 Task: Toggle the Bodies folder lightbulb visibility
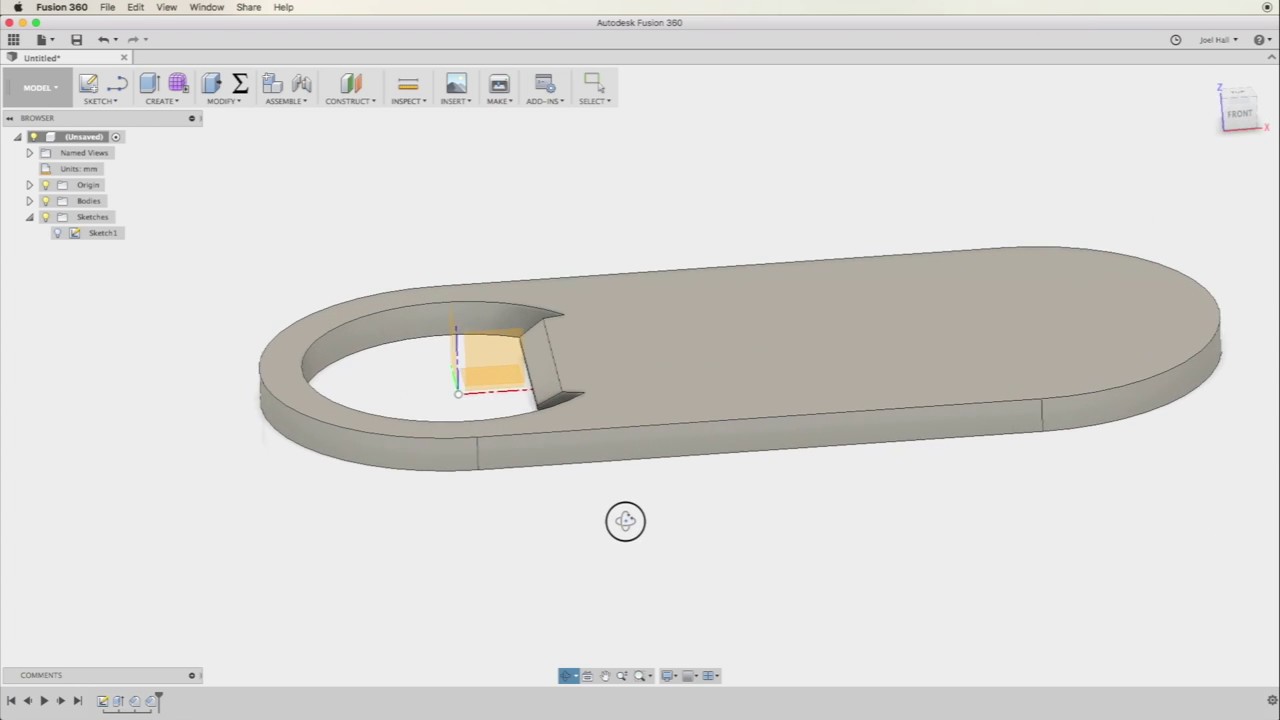pos(45,201)
